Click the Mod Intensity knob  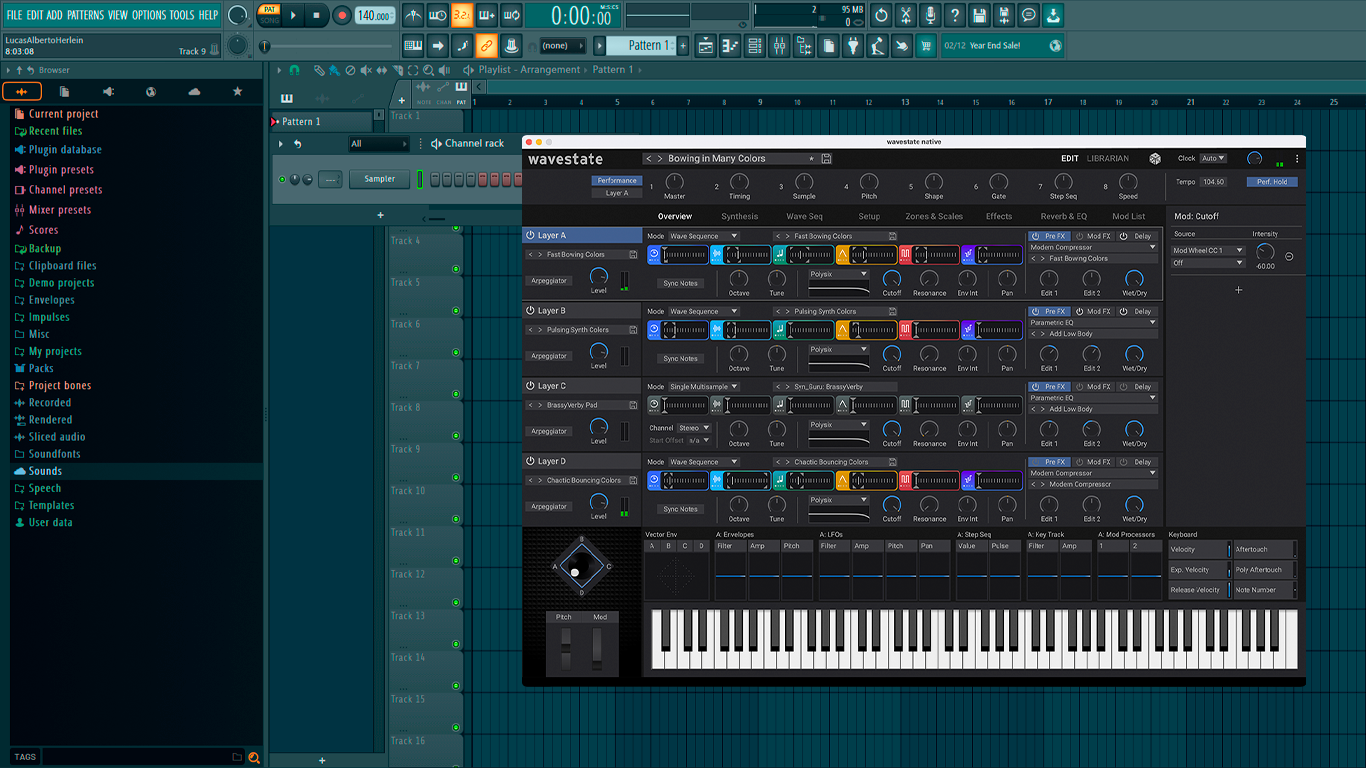point(1265,252)
